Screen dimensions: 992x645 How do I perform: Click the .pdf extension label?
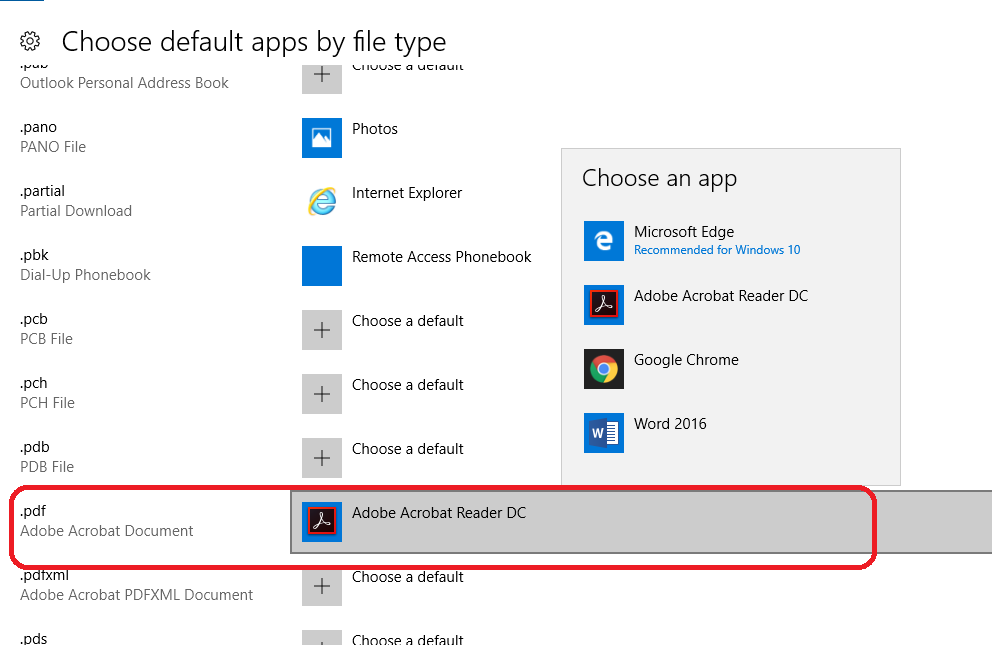click(33, 511)
